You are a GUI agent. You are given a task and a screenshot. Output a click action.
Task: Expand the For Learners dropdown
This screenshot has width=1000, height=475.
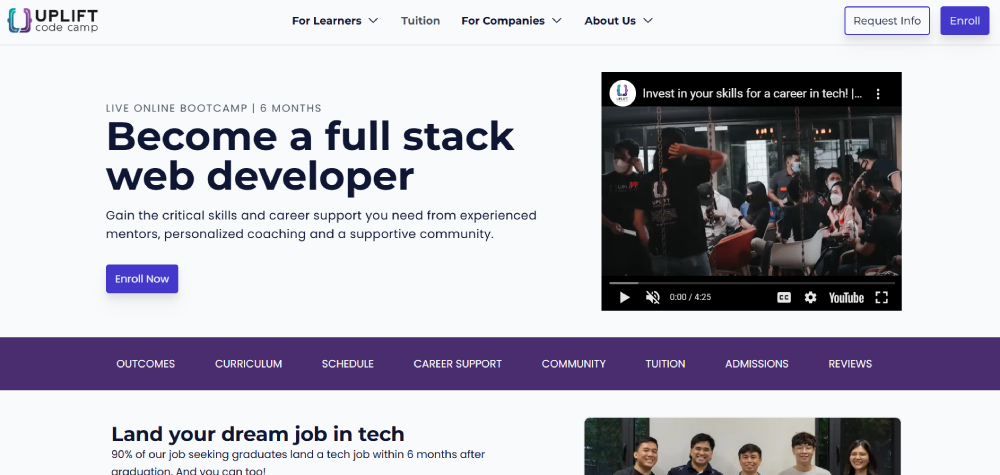335,21
